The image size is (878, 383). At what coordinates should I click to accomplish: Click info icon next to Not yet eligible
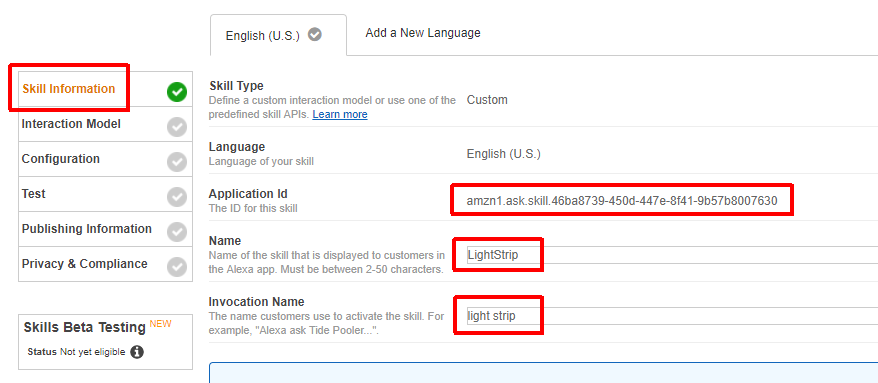click(137, 352)
